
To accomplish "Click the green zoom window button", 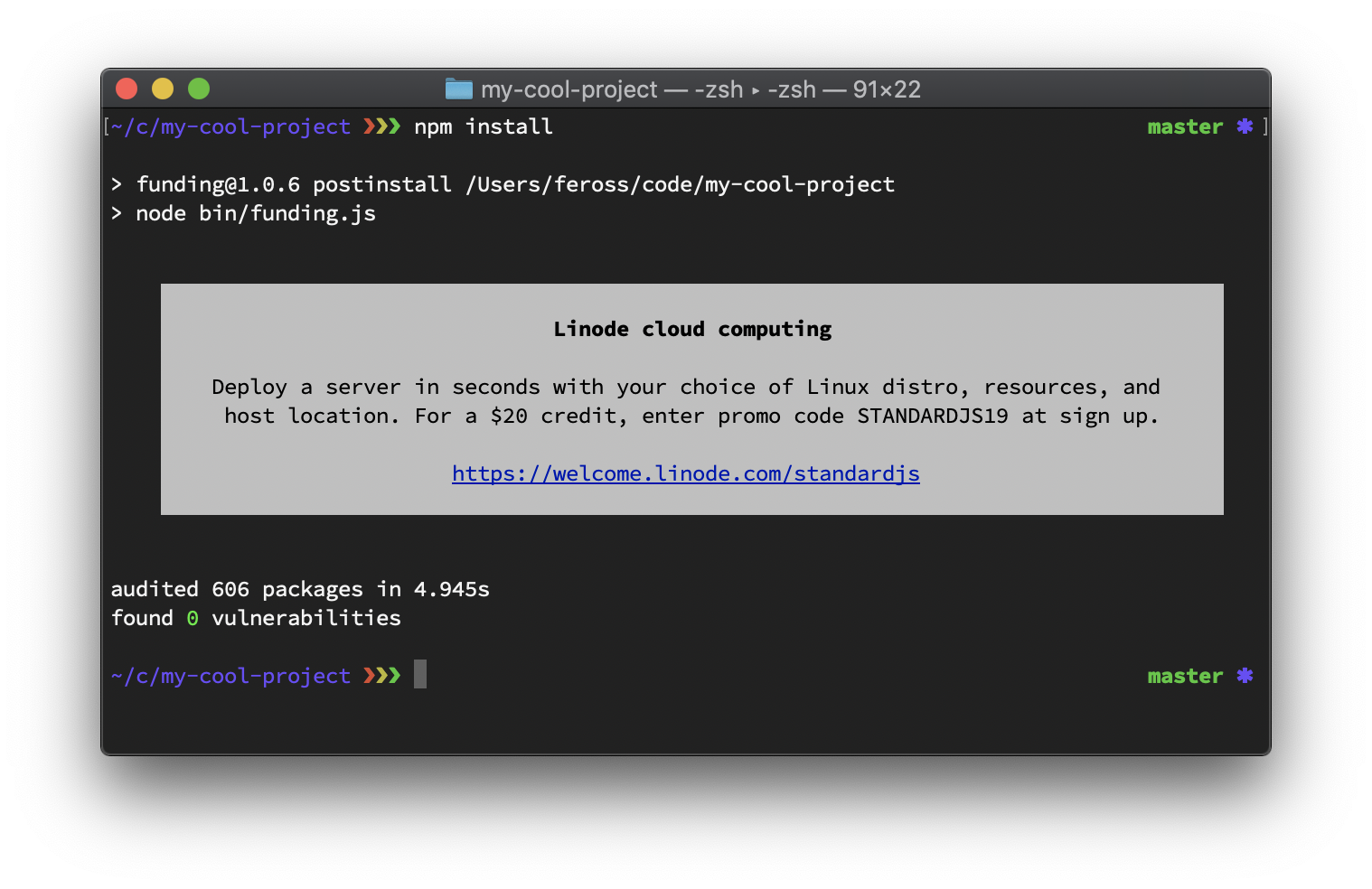I will click(199, 89).
